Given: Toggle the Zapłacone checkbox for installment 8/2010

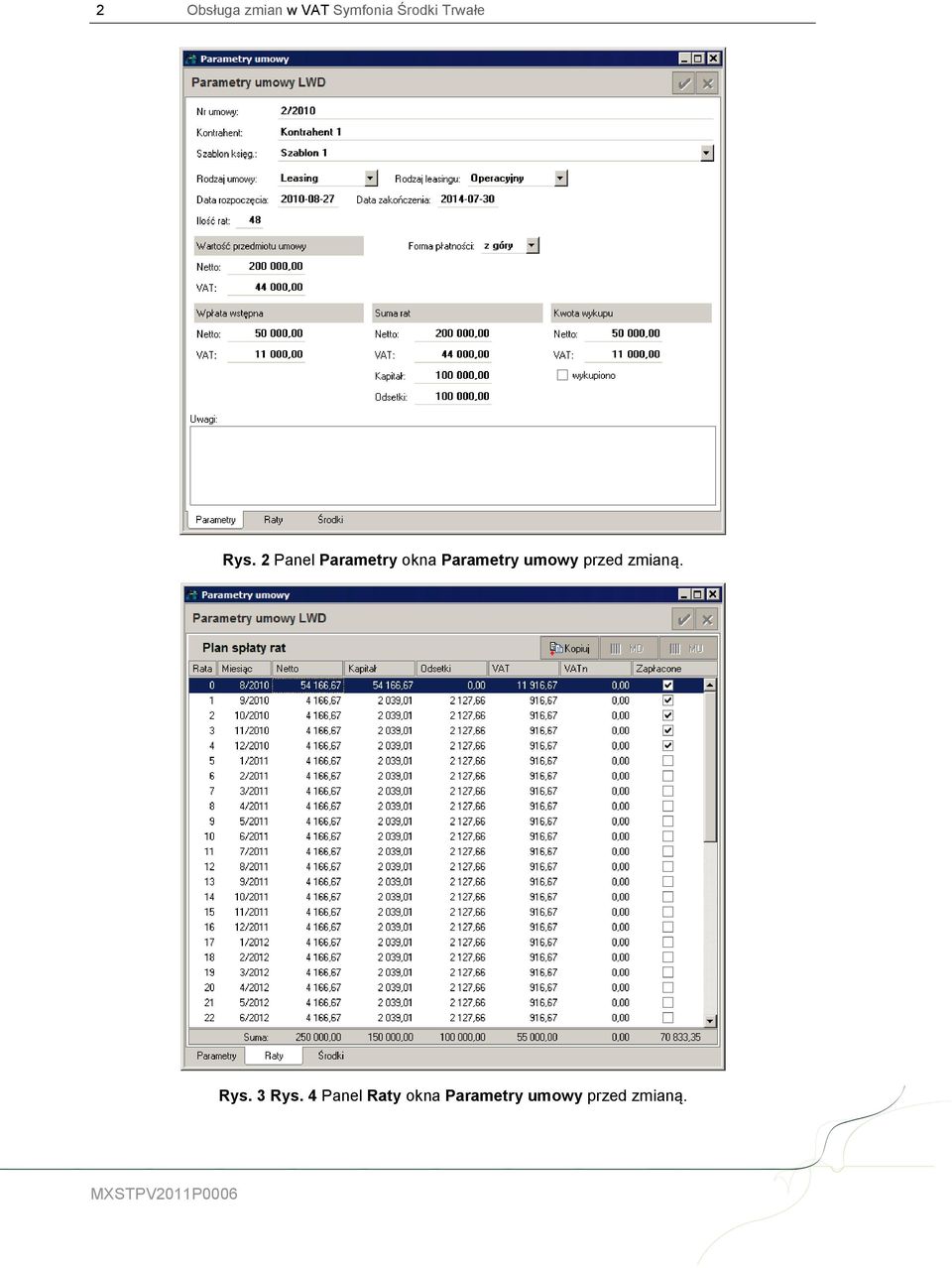Looking at the screenshot, I should (667, 685).
